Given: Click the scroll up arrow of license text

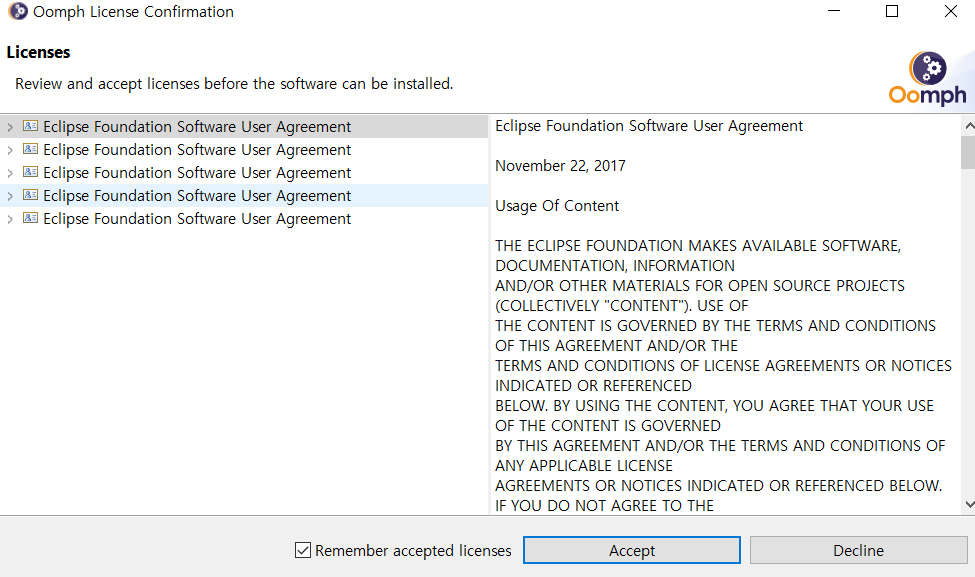Looking at the screenshot, I should (x=969, y=126).
